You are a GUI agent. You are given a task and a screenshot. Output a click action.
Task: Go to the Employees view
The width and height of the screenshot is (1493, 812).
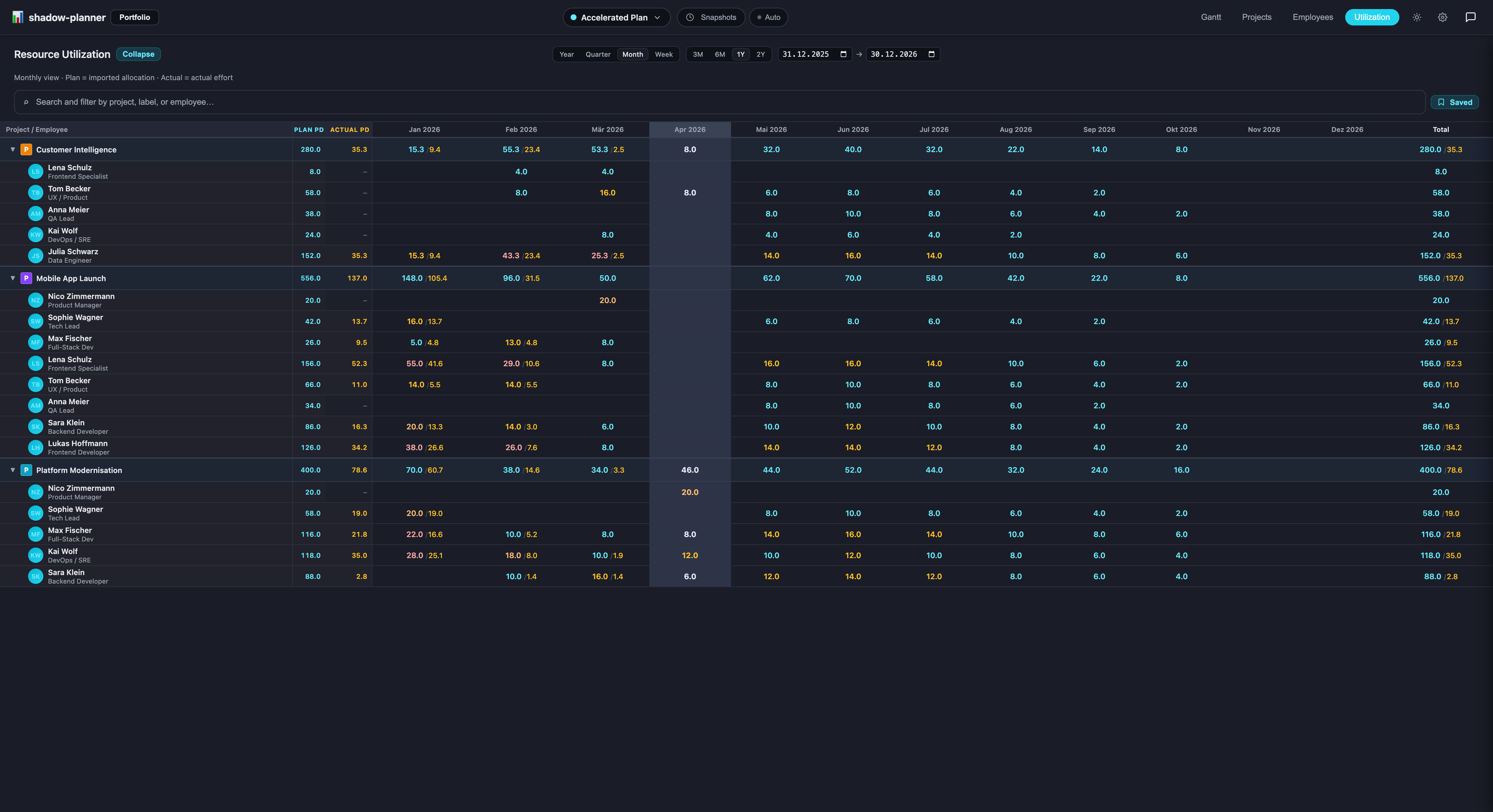point(1313,17)
